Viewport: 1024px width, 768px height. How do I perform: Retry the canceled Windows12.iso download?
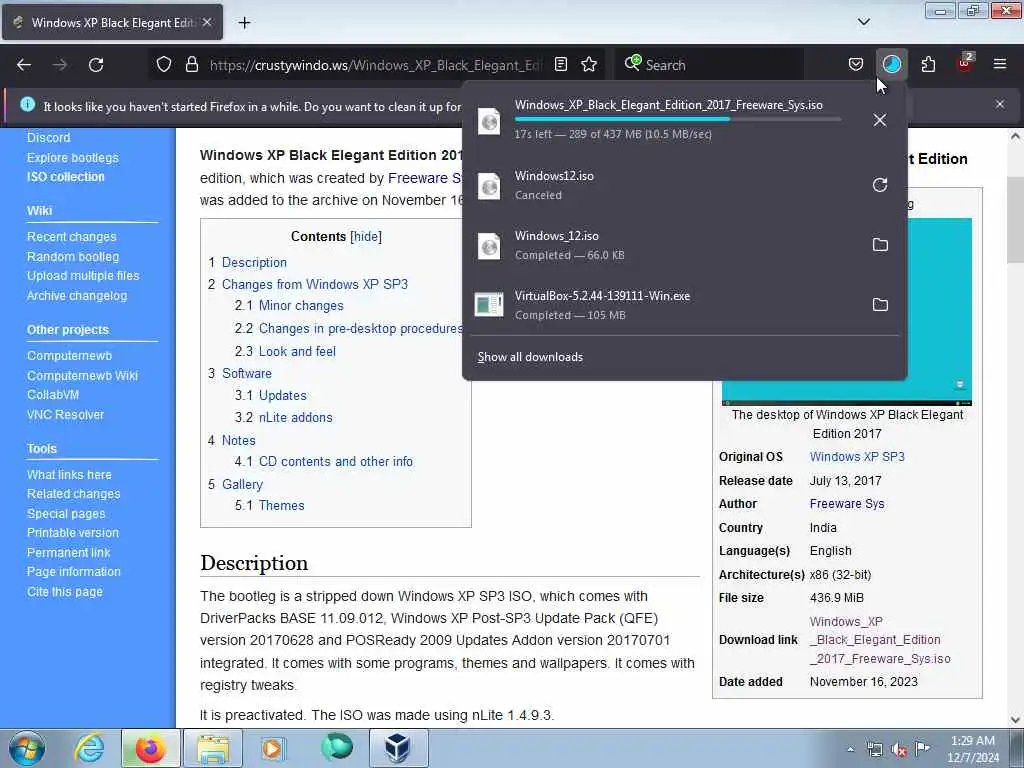[x=880, y=185]
